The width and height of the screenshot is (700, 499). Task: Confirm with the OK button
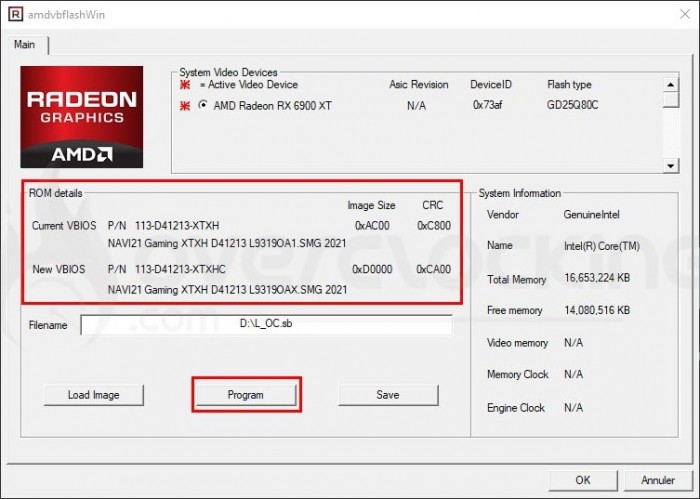583,480
